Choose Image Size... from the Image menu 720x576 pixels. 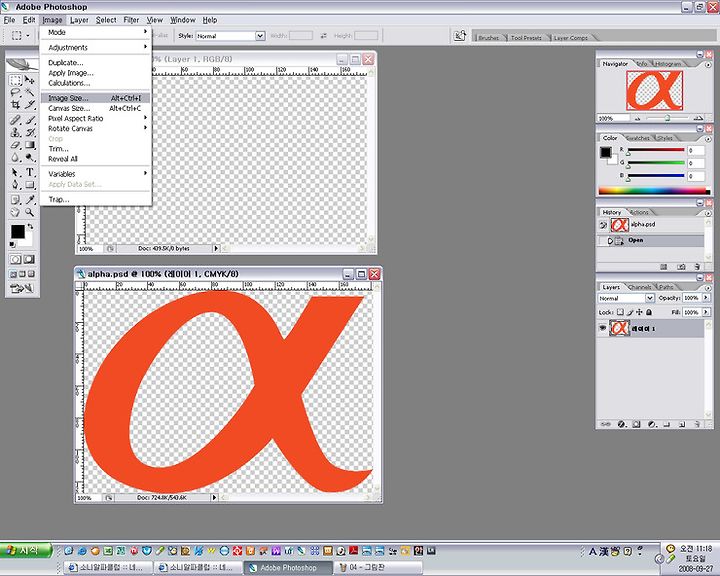[96, 98]
